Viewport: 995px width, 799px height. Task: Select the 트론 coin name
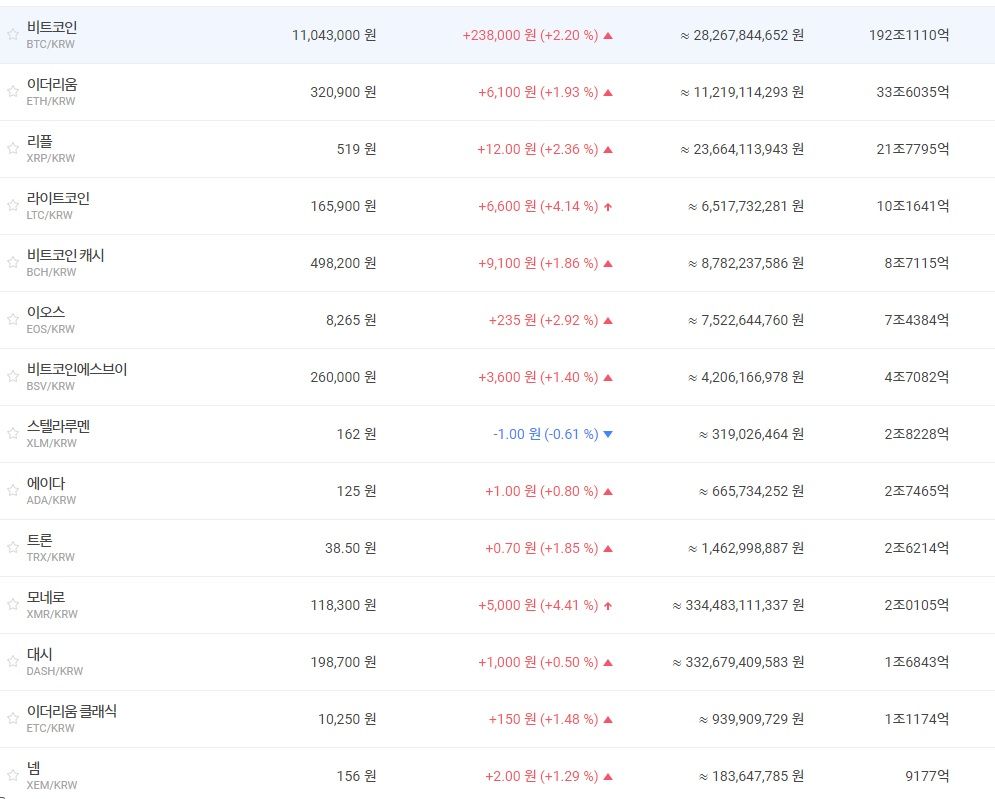pos(39,540)
